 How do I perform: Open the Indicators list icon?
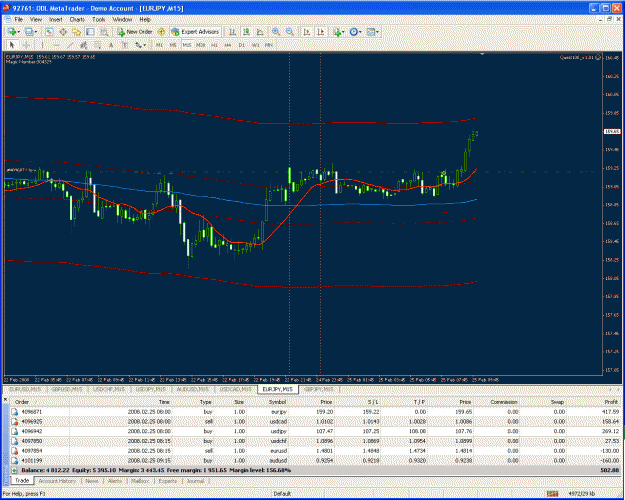(x=337, y=32)
